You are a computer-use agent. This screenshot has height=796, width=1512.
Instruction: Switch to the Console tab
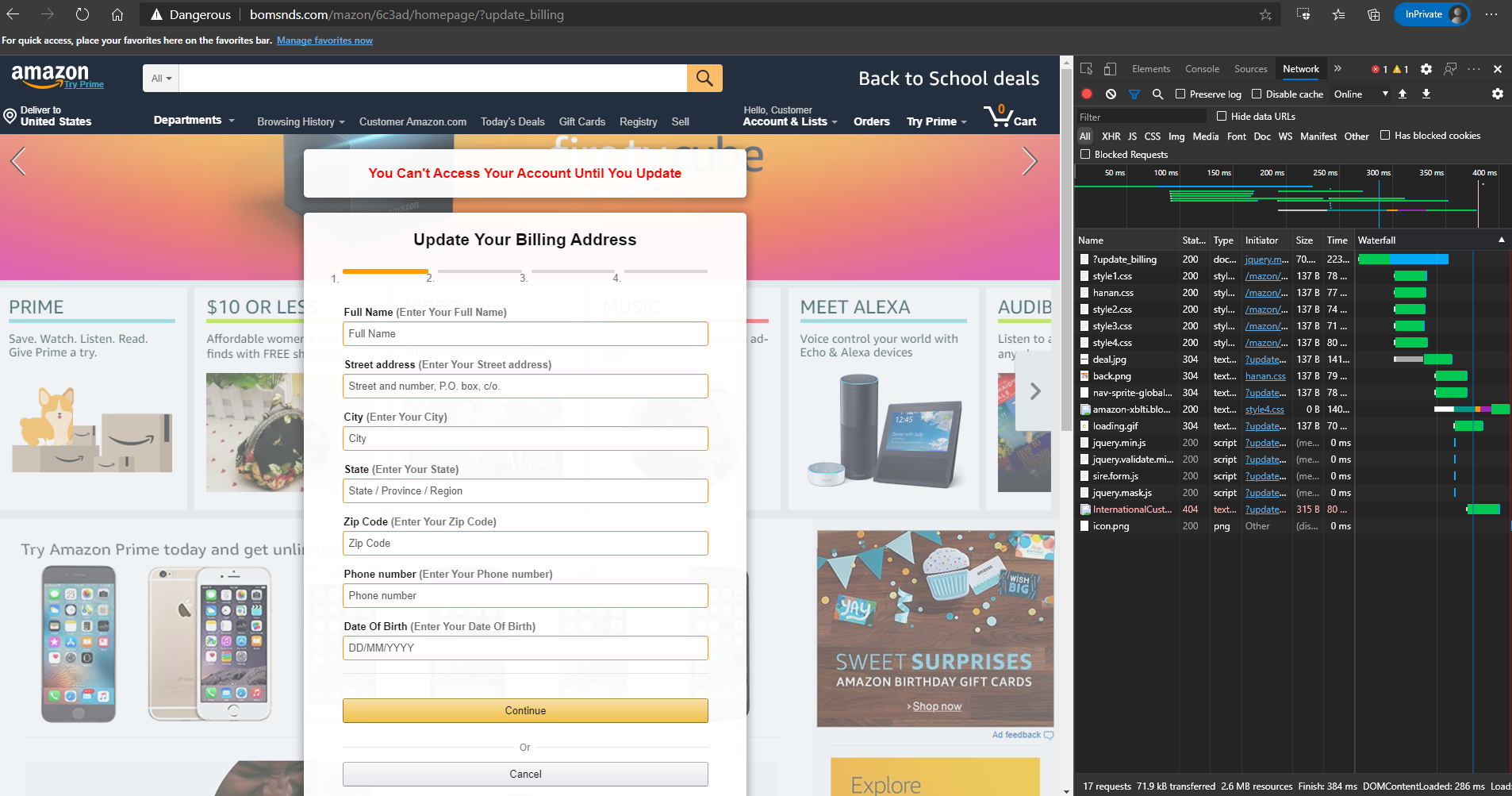[1202, 69]
